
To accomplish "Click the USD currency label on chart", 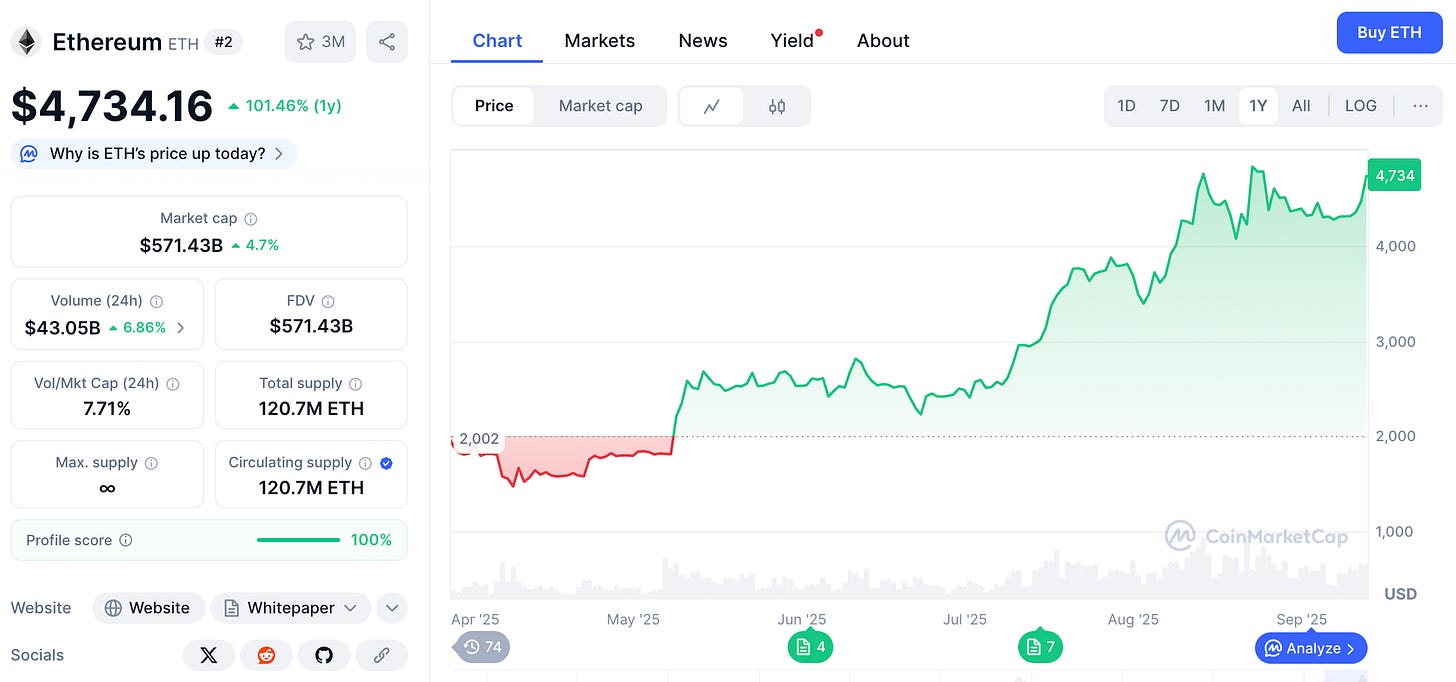I will (1400, 594).
